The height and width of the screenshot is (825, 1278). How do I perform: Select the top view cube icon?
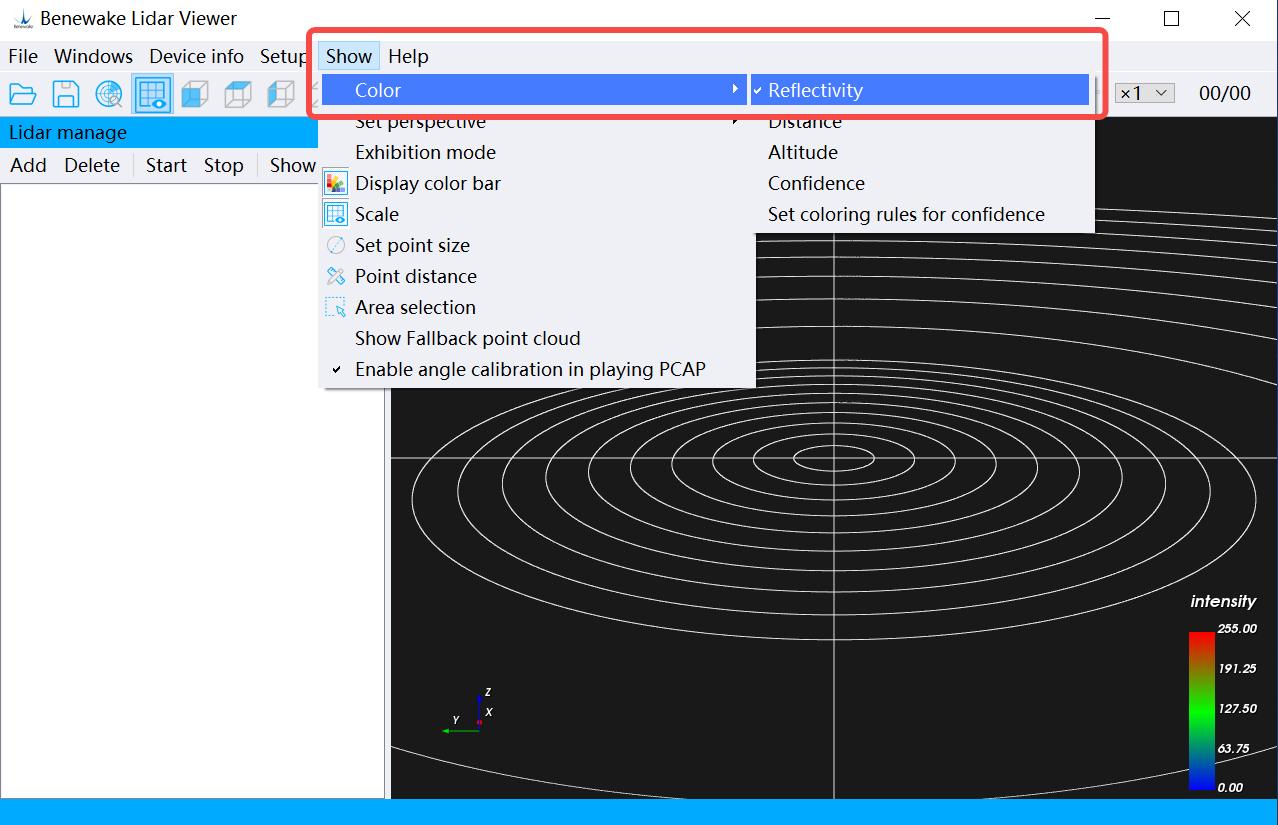(238, 94)
